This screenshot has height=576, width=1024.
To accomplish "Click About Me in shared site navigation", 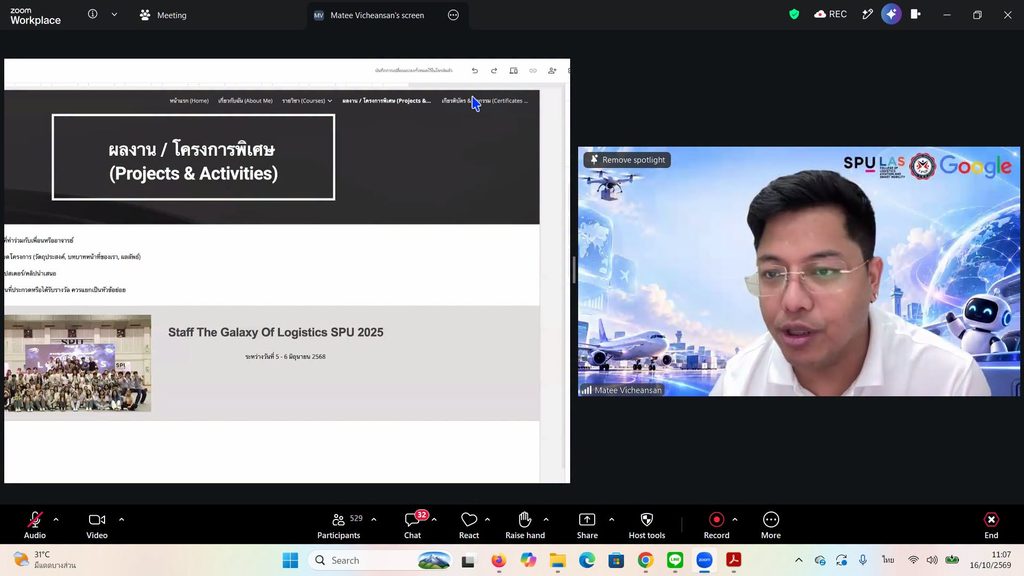I will [x=245, y=101].
